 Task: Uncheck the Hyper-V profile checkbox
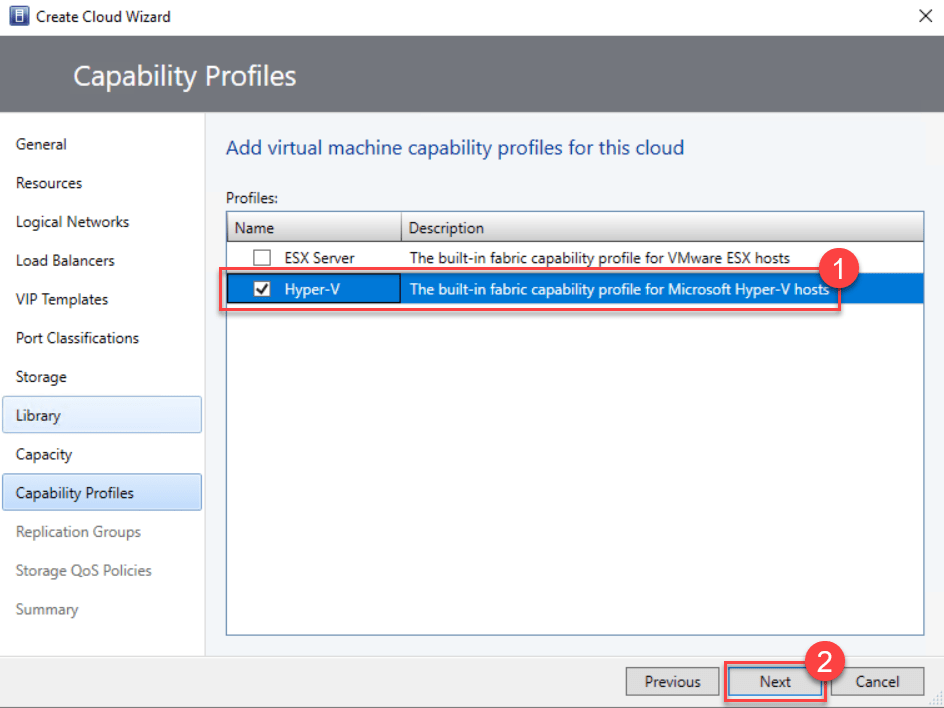coord(263,289)
